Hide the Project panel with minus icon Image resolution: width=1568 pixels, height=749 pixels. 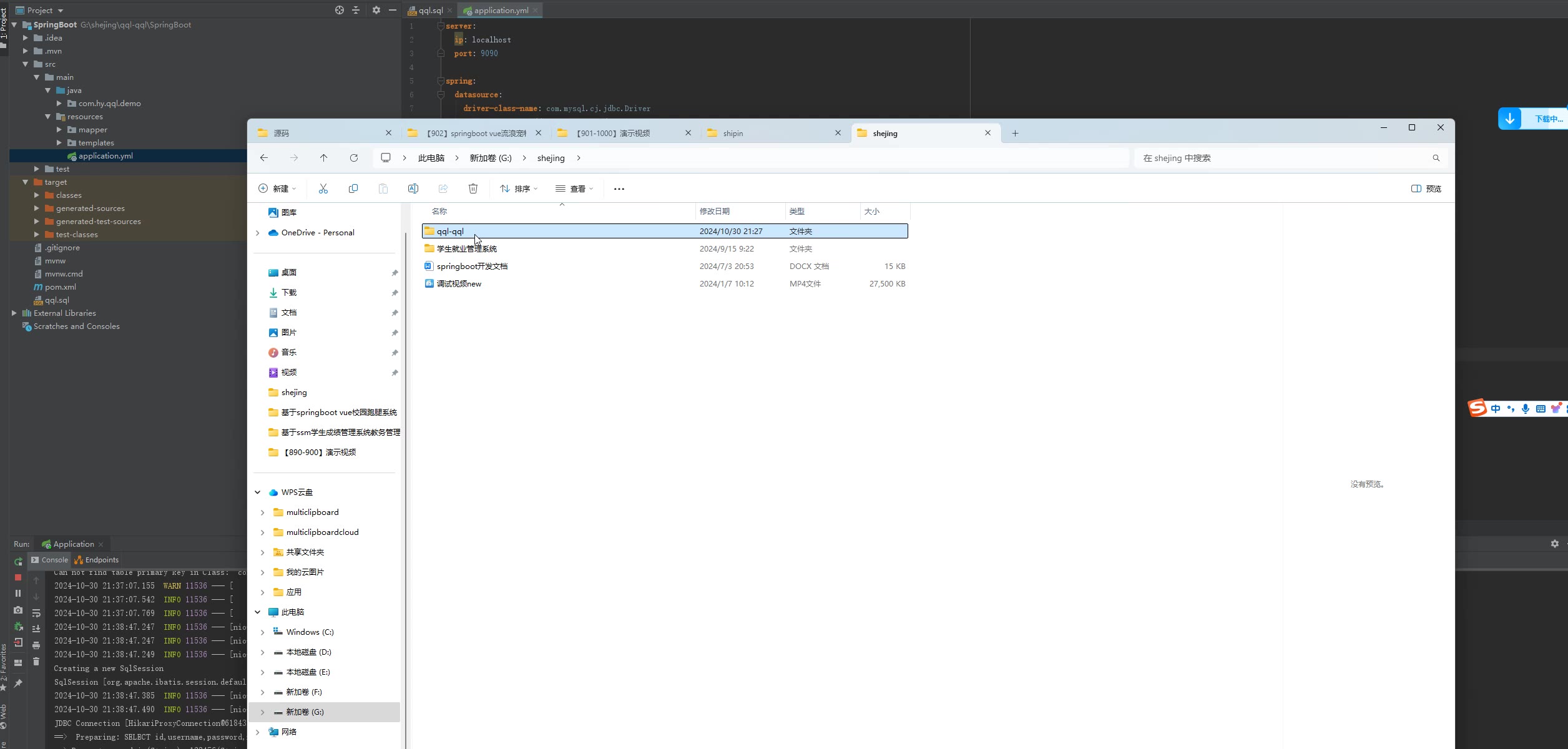[393, 10]
